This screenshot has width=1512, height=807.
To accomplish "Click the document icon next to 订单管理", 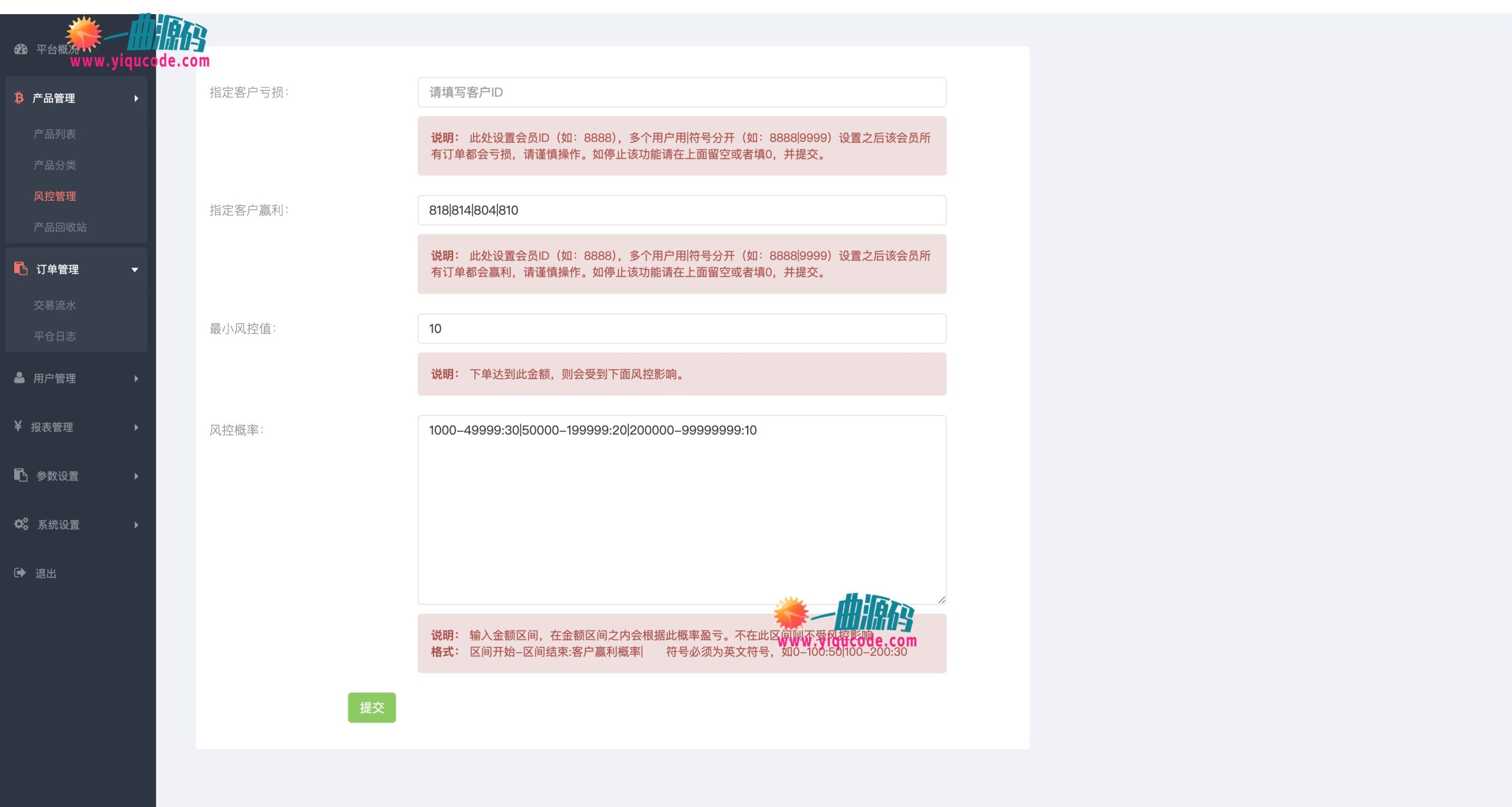I will pyautogui.click(x=19, y=268).
